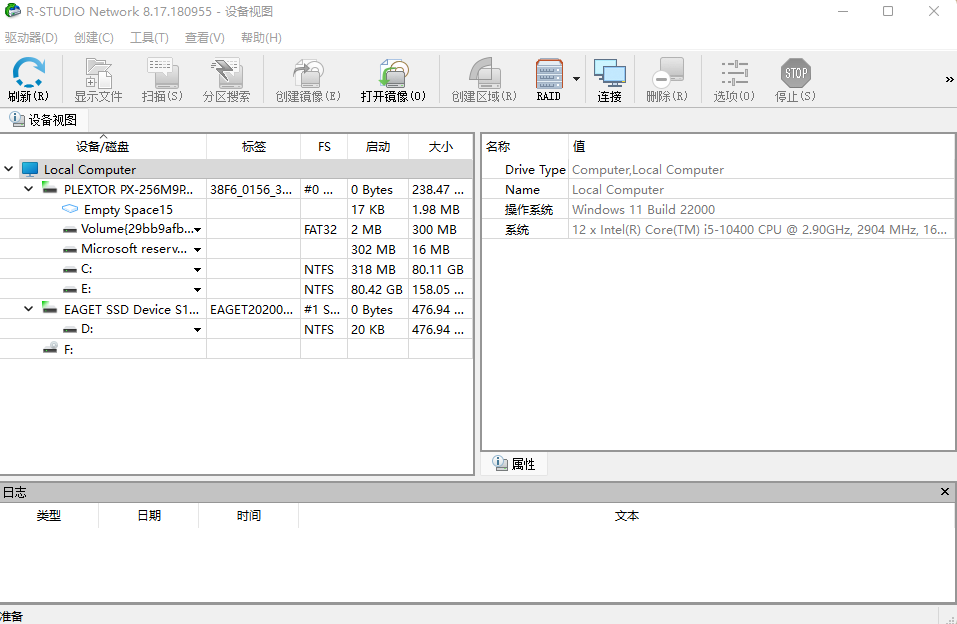Select the 扫描 (Scan) tool icon
Image resolution: width=957 pixels, height=624 pixels.
click(160, 75)
